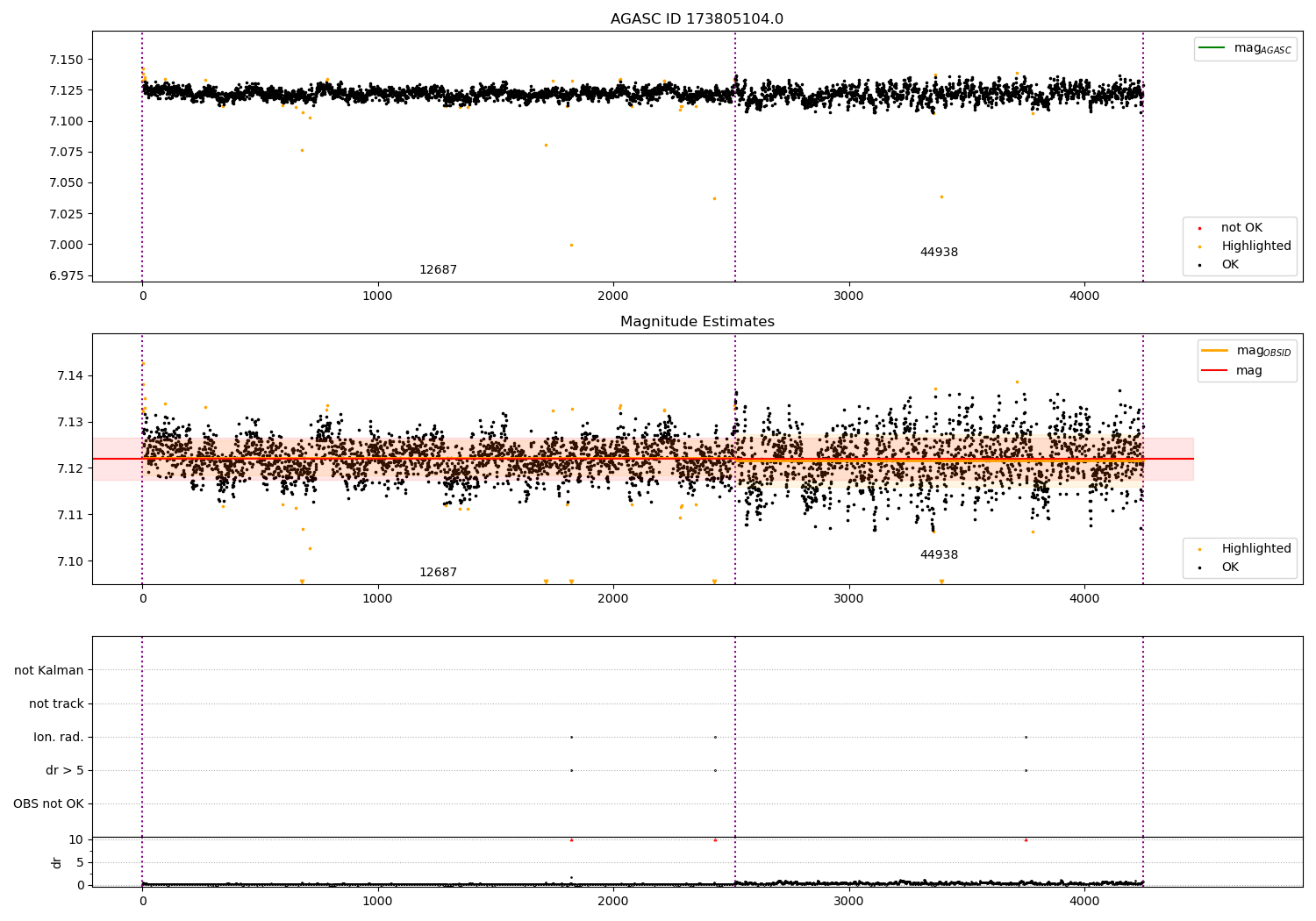
Task: Click the 'OBS not OK' axis label
Action: point(48,803)
